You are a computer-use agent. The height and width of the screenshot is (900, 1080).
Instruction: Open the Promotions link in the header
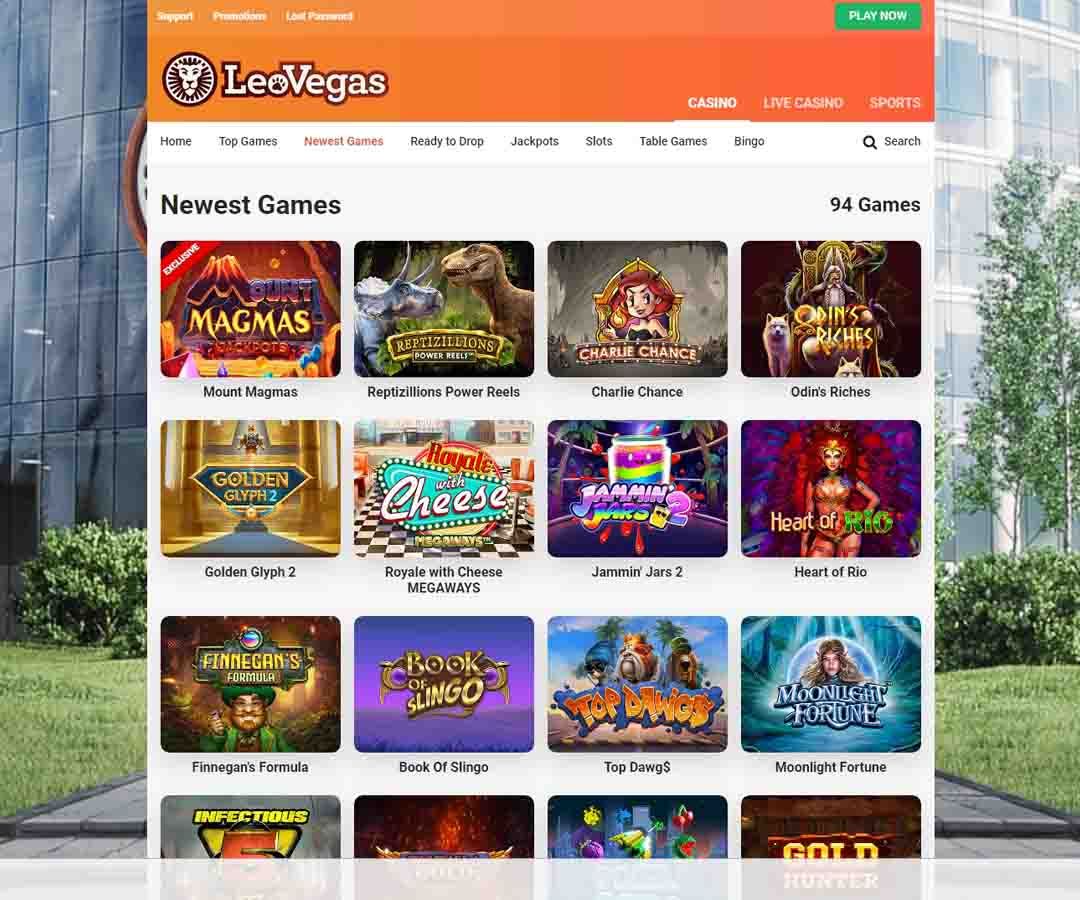point(239,16)
